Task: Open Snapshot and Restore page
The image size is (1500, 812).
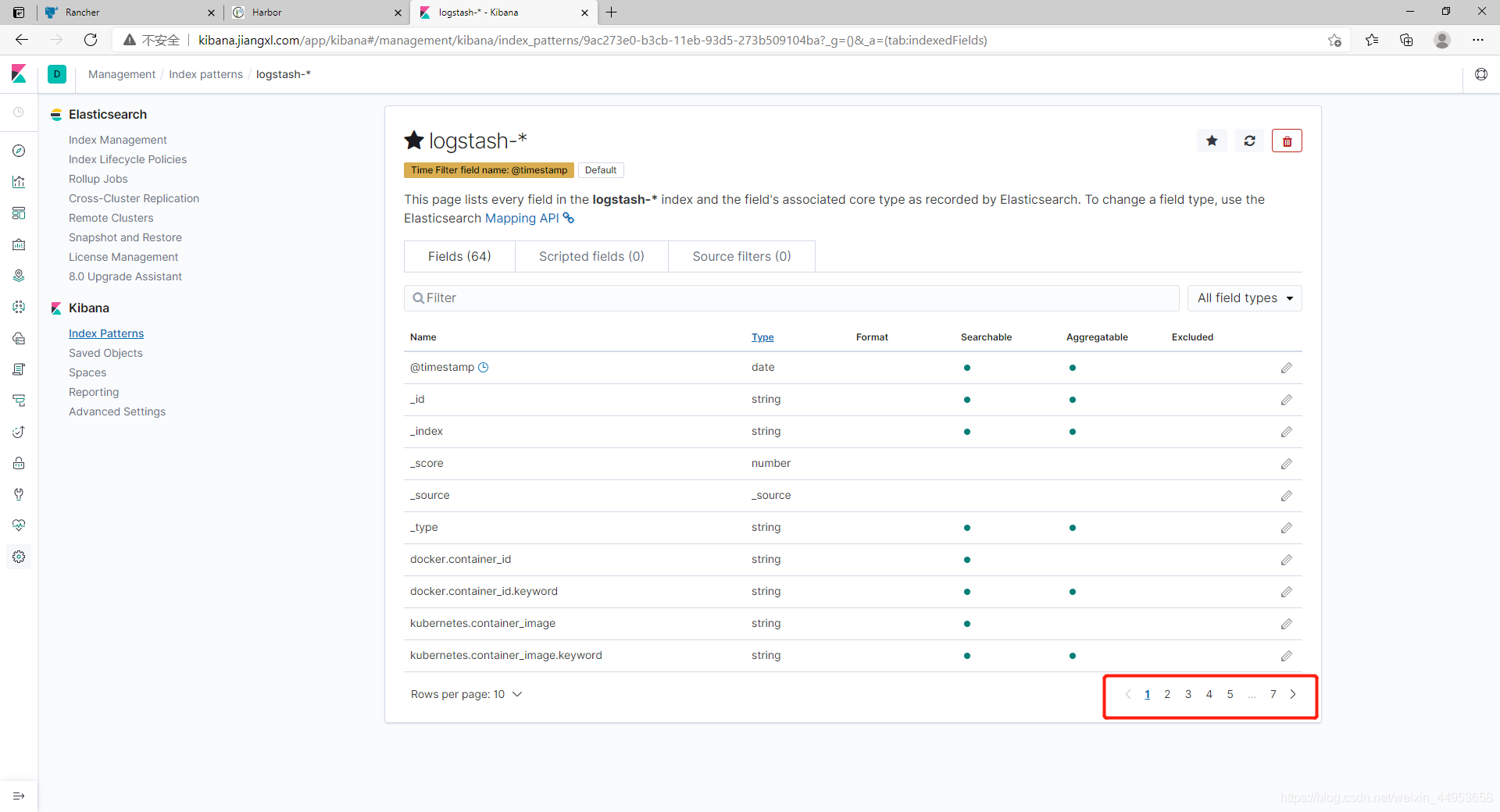Action: tap(125, 237)
